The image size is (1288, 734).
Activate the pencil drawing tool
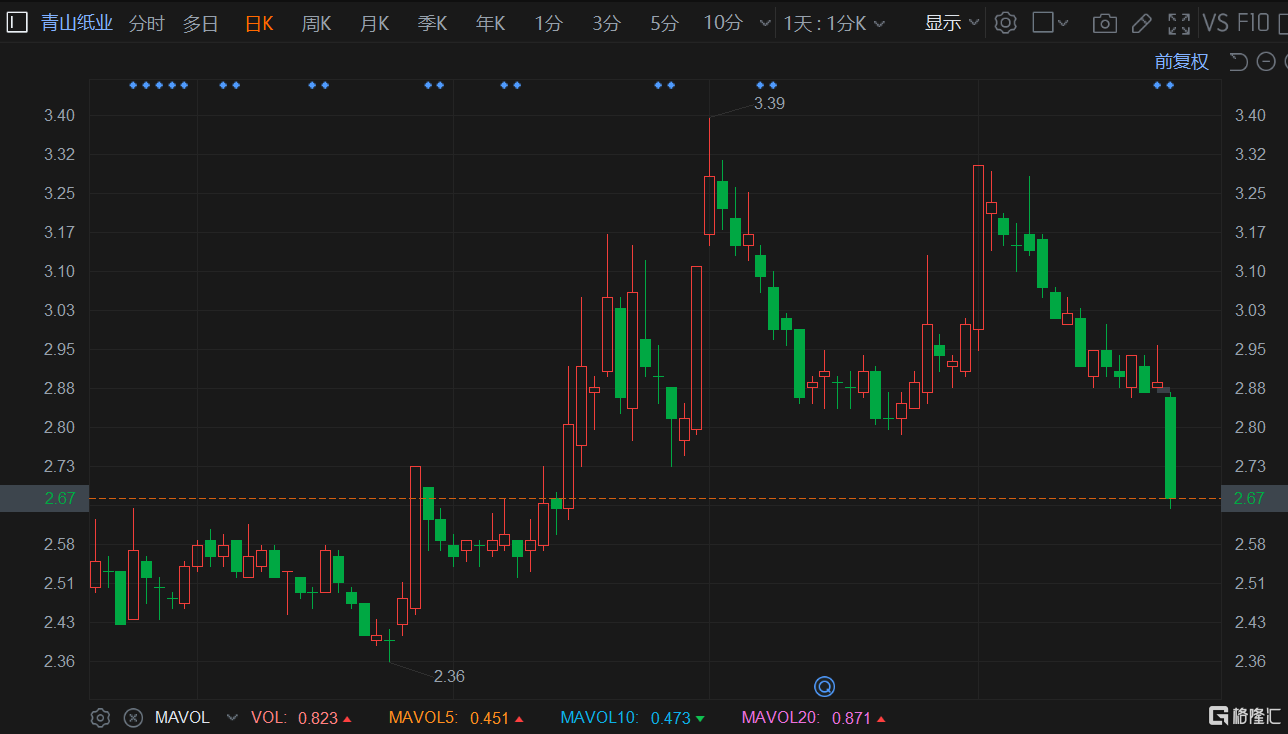1142,23
